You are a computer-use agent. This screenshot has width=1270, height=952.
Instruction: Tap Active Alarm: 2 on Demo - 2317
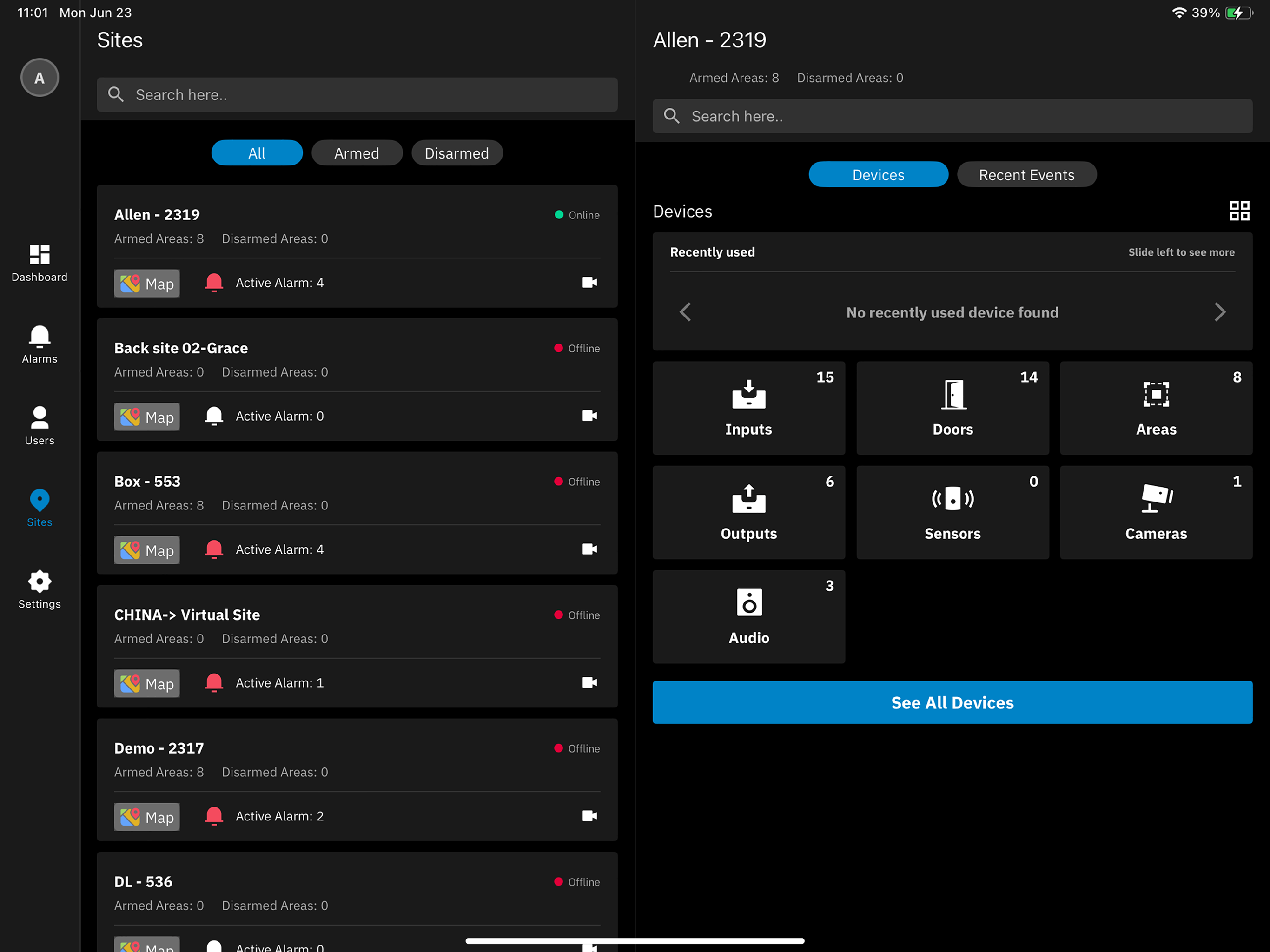(x=279, y=816)
